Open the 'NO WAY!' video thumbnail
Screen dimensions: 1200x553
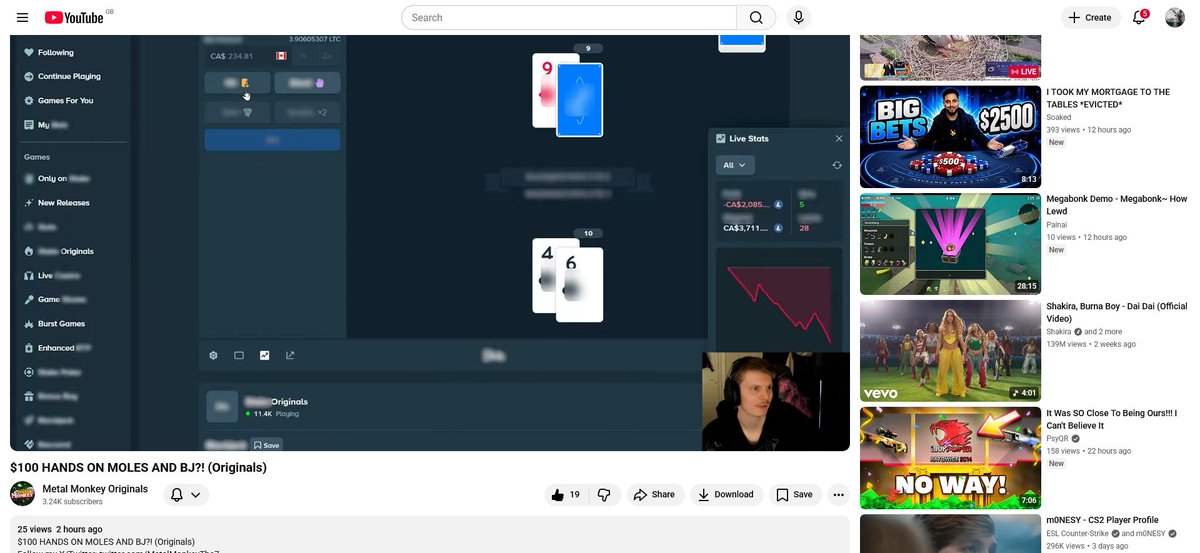(x=950, y=458)
